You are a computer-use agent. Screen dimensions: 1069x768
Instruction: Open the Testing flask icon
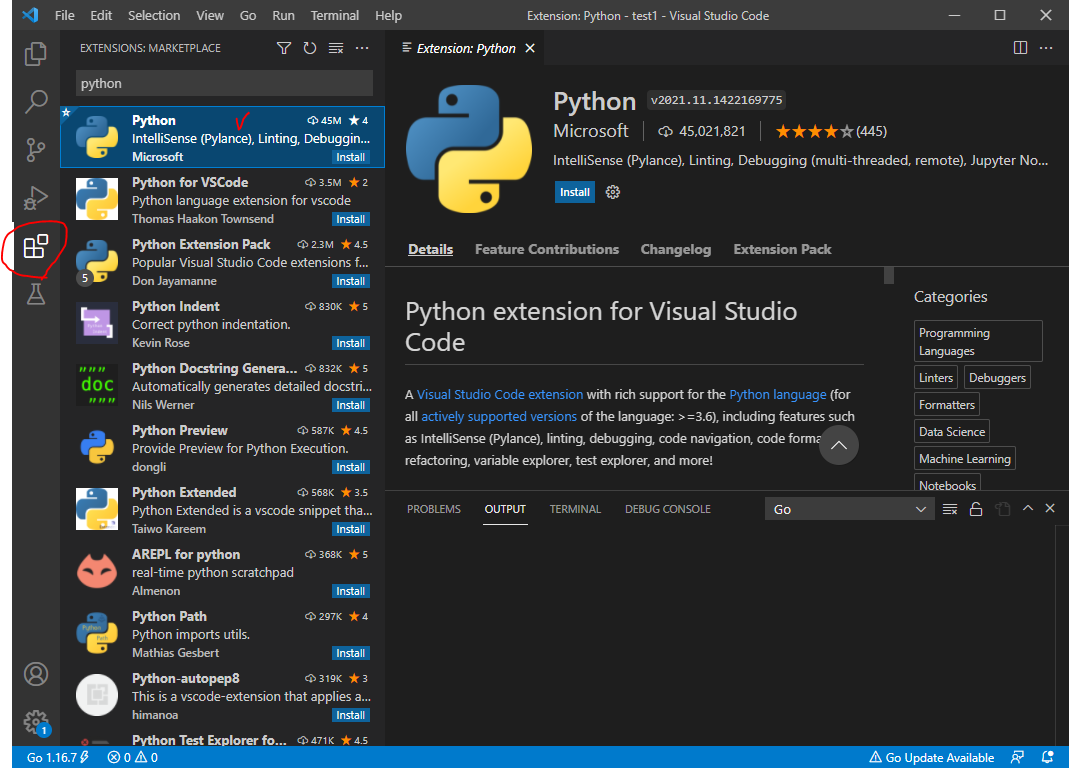35,294
